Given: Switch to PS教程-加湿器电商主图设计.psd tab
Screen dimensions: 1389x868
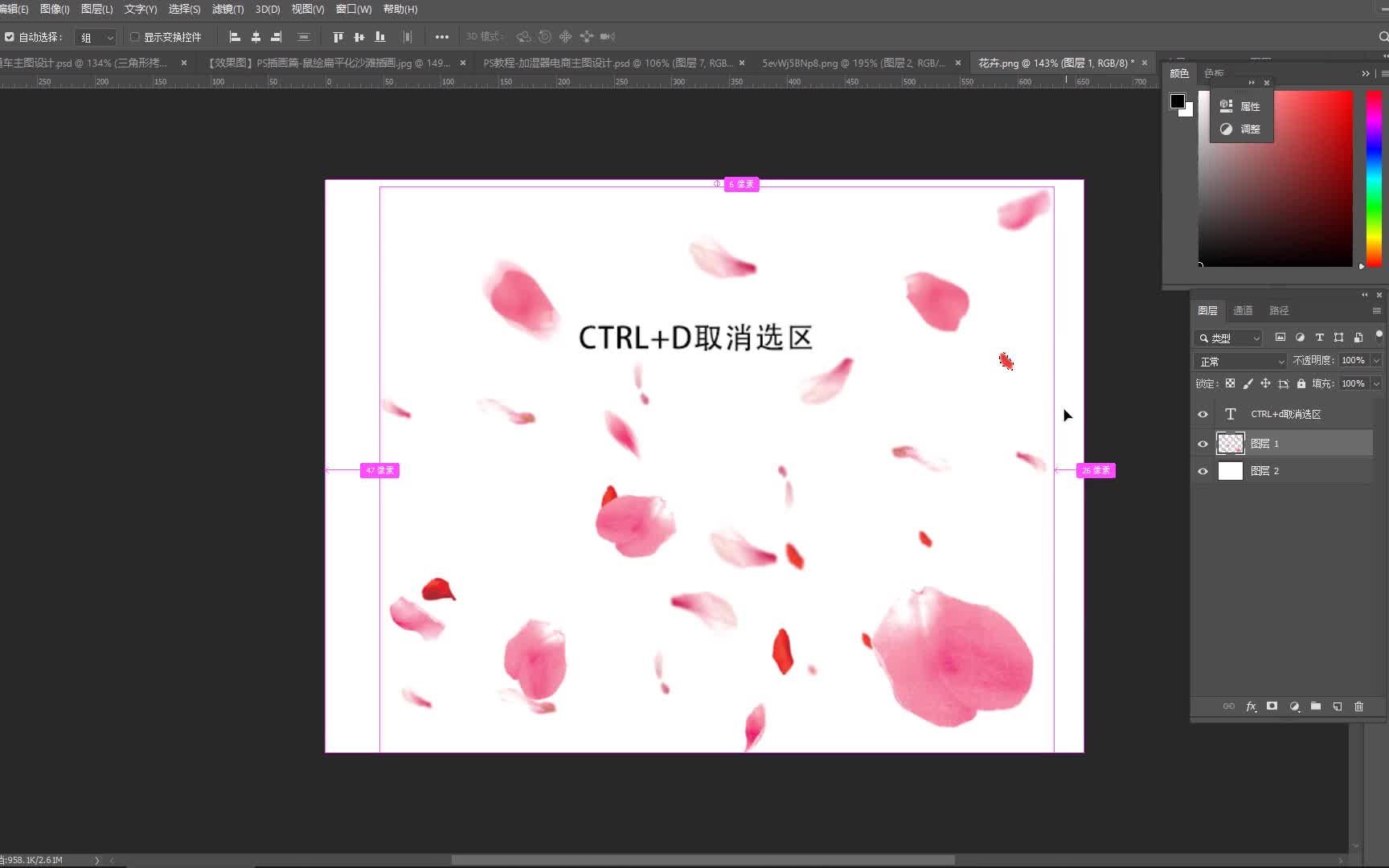Looking at the screenshot, I should point(608,63).
